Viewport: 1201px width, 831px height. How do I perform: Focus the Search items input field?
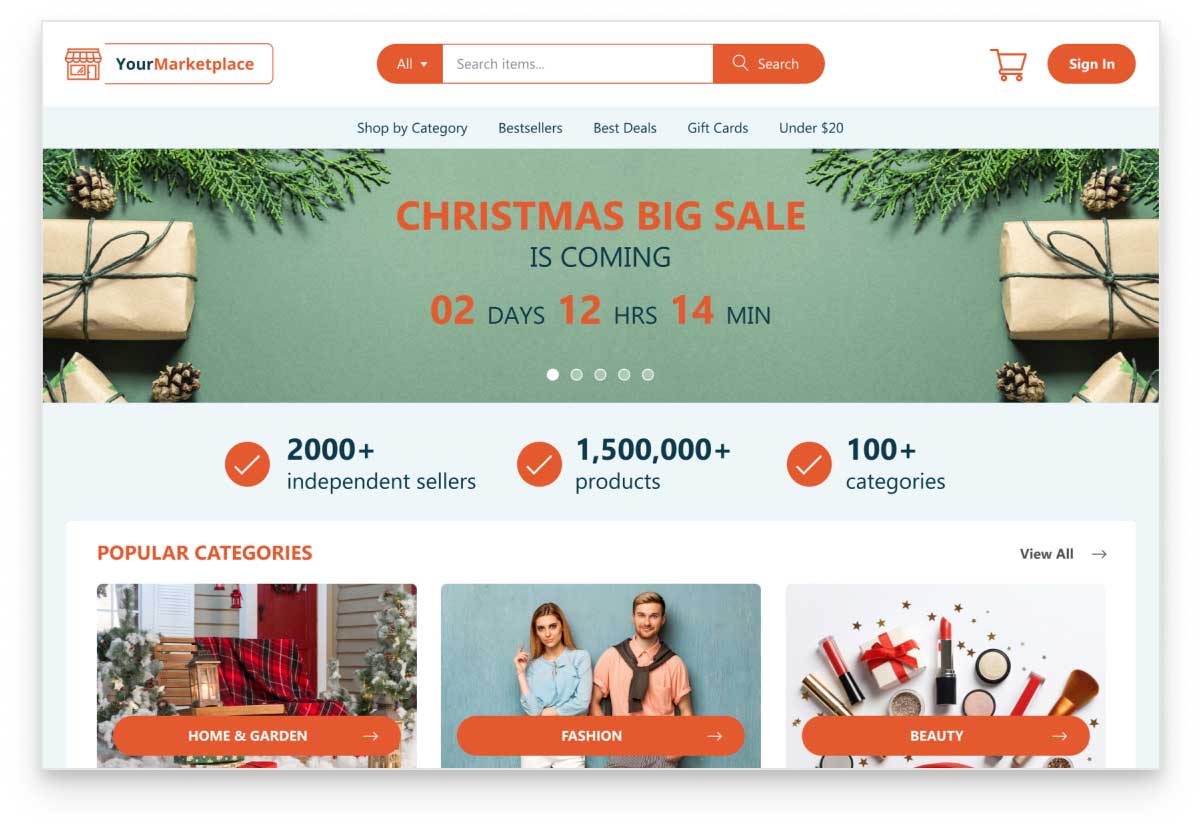coord(578,64)
